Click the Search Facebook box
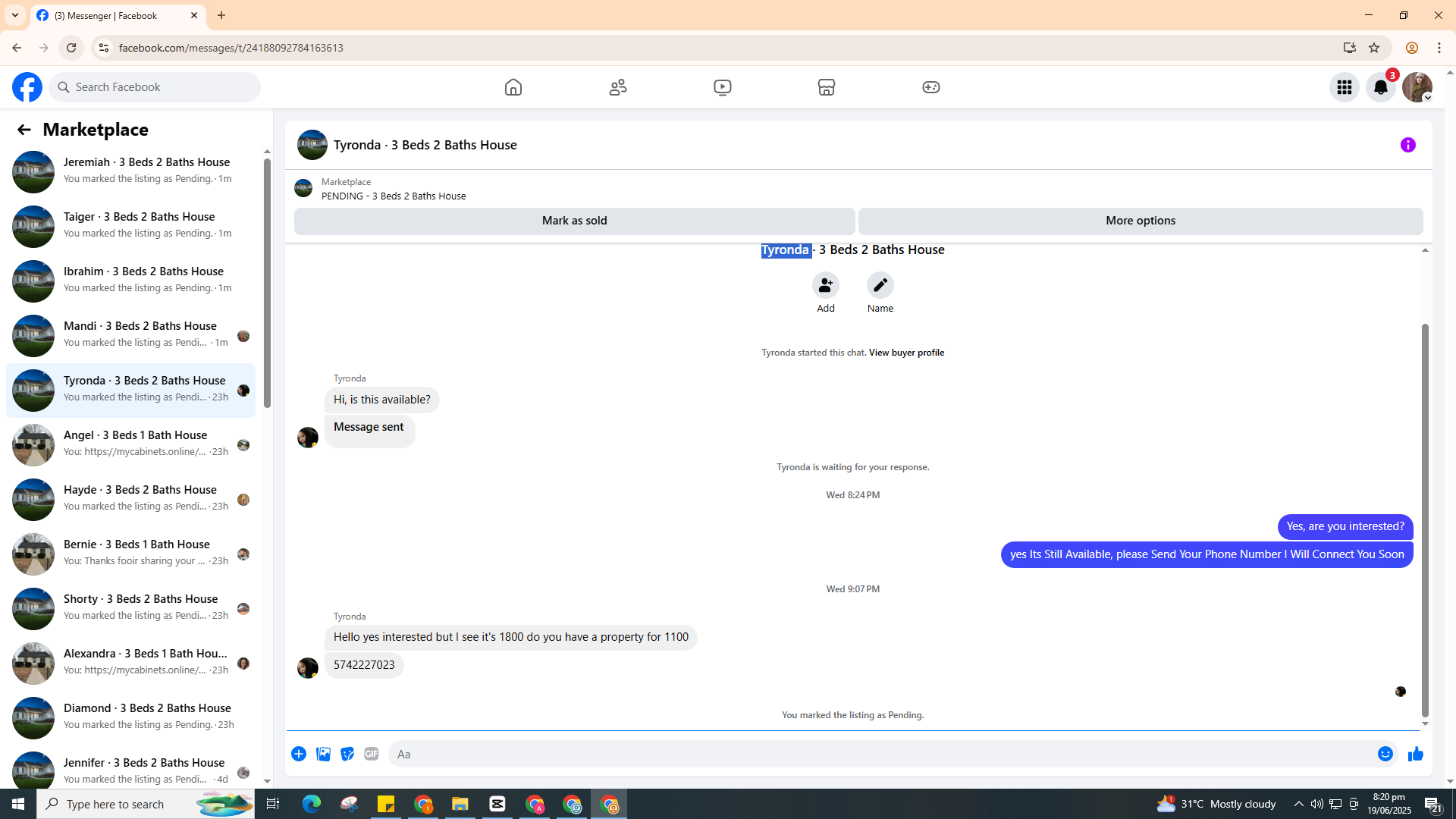This screenshot has height=819, width=1456. tap(155, 87)
